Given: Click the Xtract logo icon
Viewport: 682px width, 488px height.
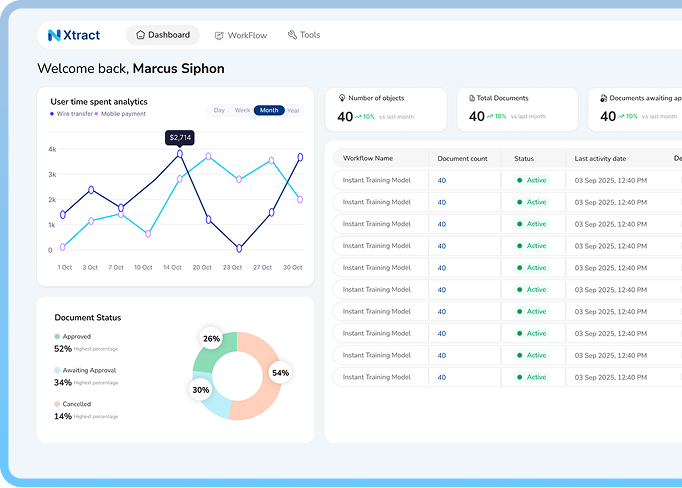Looking at the screenshot, I should point(54,35).
